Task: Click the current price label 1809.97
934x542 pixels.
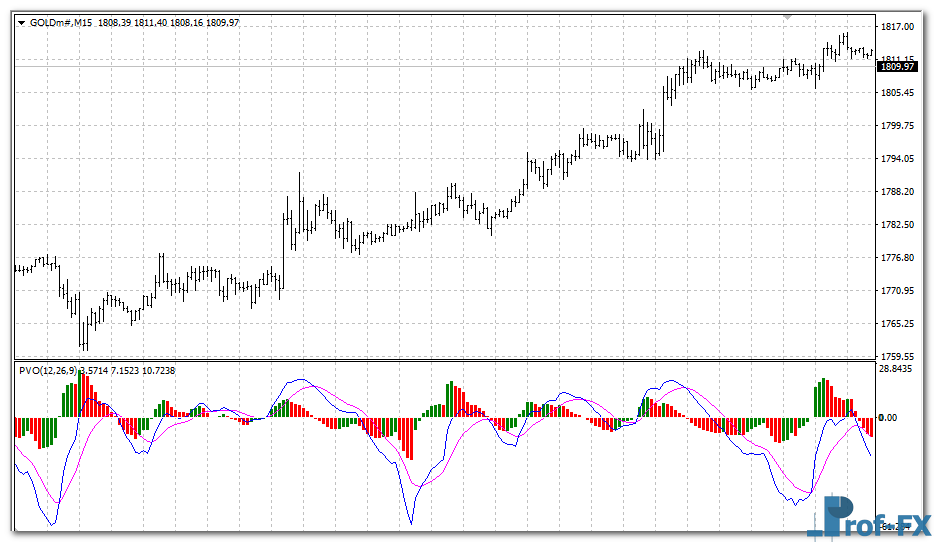Action: (895, 67)
